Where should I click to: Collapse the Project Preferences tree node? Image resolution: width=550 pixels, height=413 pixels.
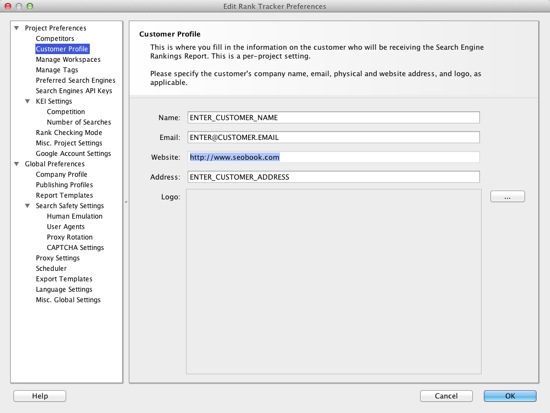coord(16,28)
